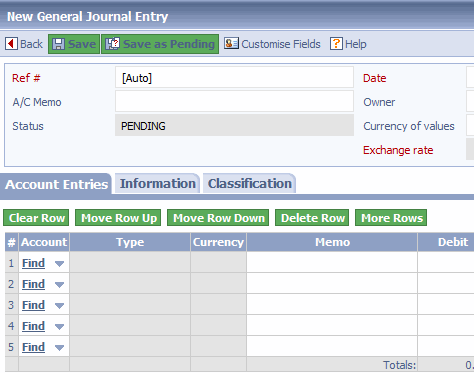Click the Owner label
Image resolution: width=474 pixels, height=373 pixels.
tap(379, 102)
